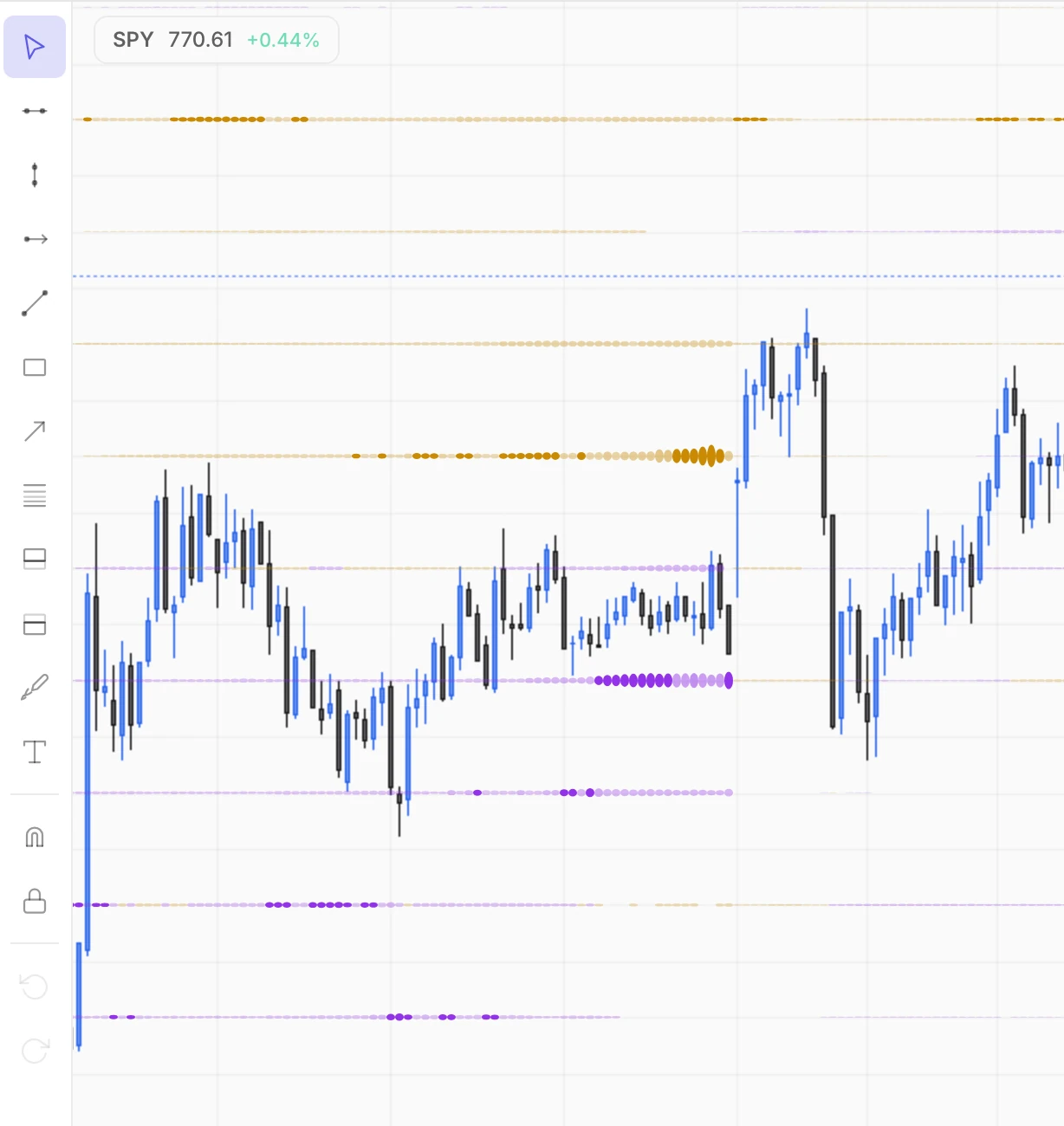Click the large purple dot cluster level
Screen dimensions: 1064x1126
click(x=664, y=681)
